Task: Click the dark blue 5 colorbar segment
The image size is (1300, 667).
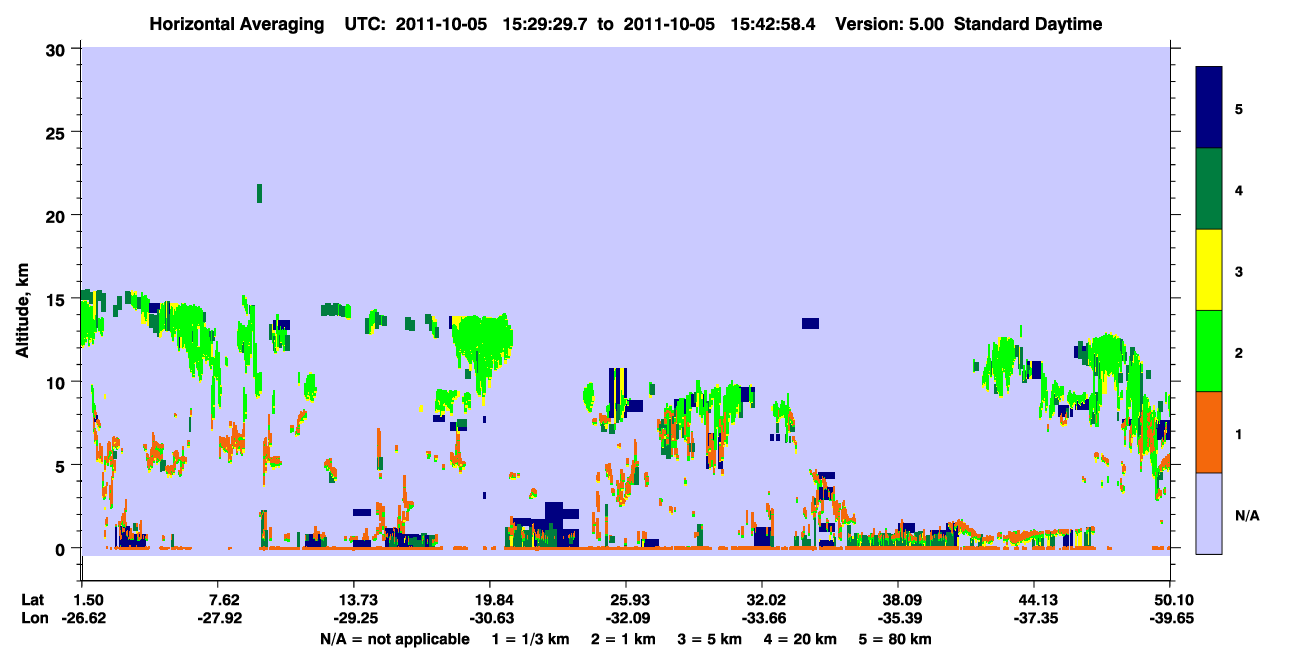Action: click(x=1209, y=108)
